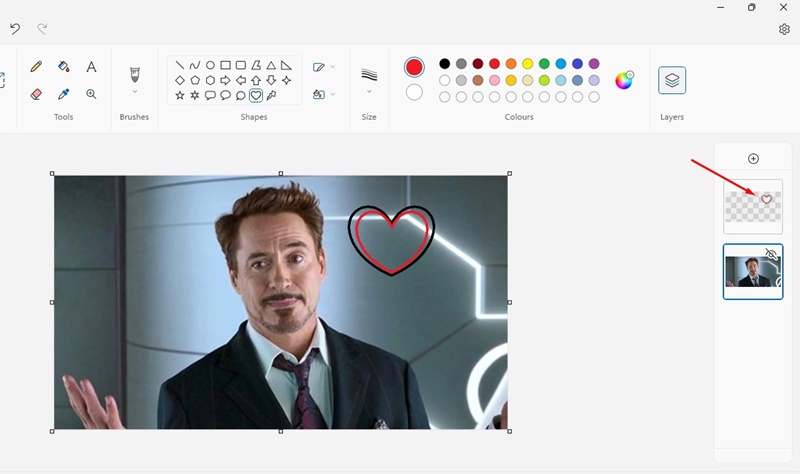
Task: Maximize or restore the Paint window
Action: [x=752, y=7]
